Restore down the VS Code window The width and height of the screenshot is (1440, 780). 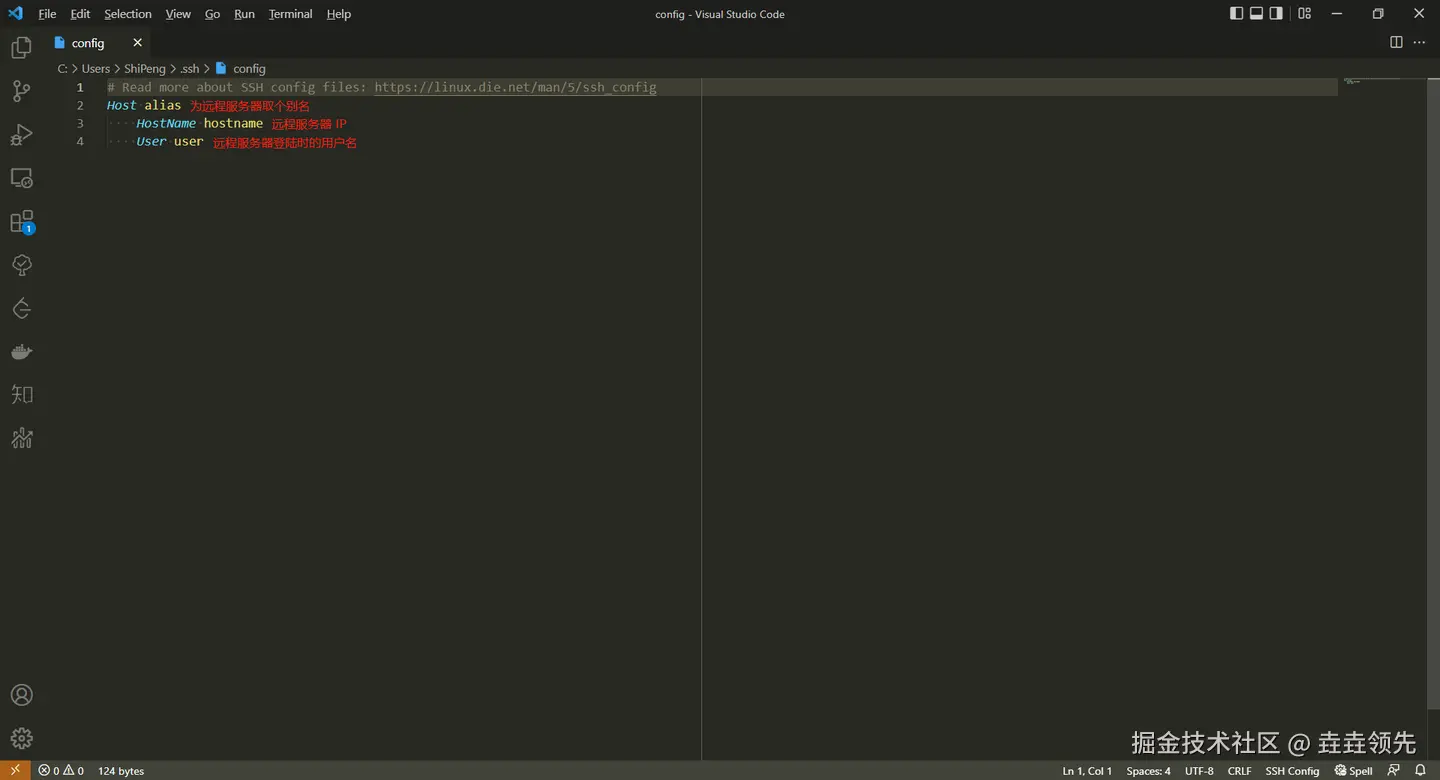pos(1378,14)
